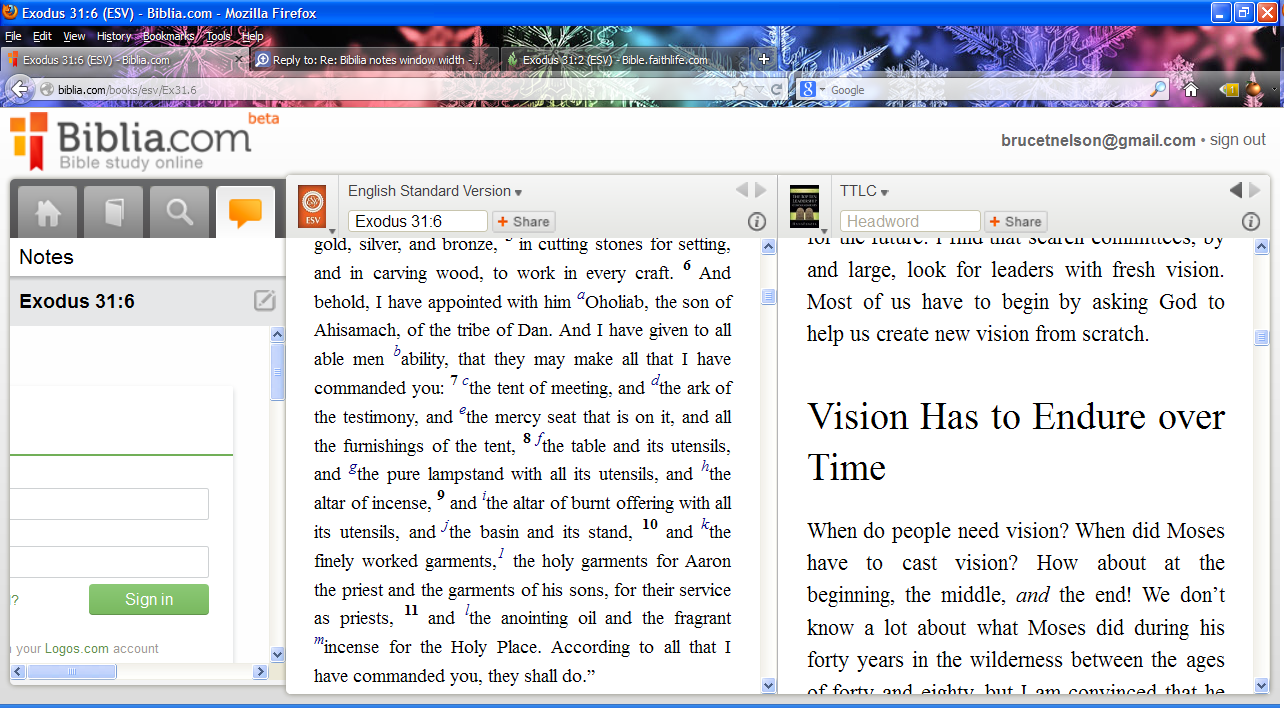Bookmark page with the star icon
1284x708 pixels.
740,89
